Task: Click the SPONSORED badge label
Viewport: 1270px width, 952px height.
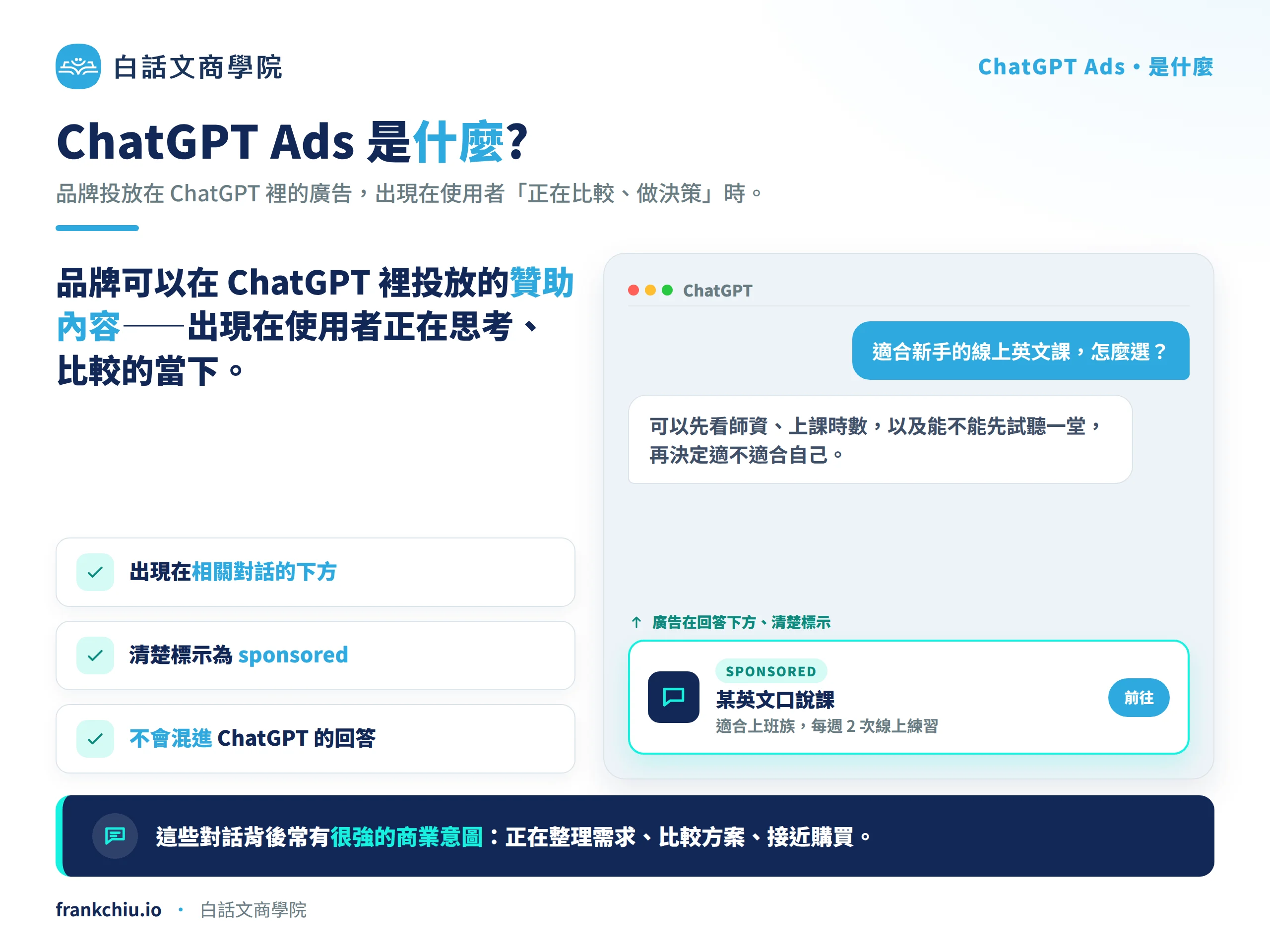Action: pos(771,671)
